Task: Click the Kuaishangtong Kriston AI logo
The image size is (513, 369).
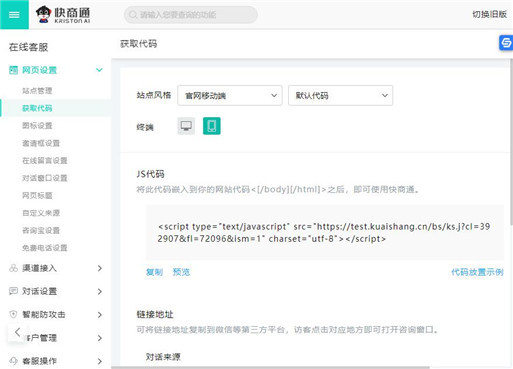Action: tap(63, 15)
